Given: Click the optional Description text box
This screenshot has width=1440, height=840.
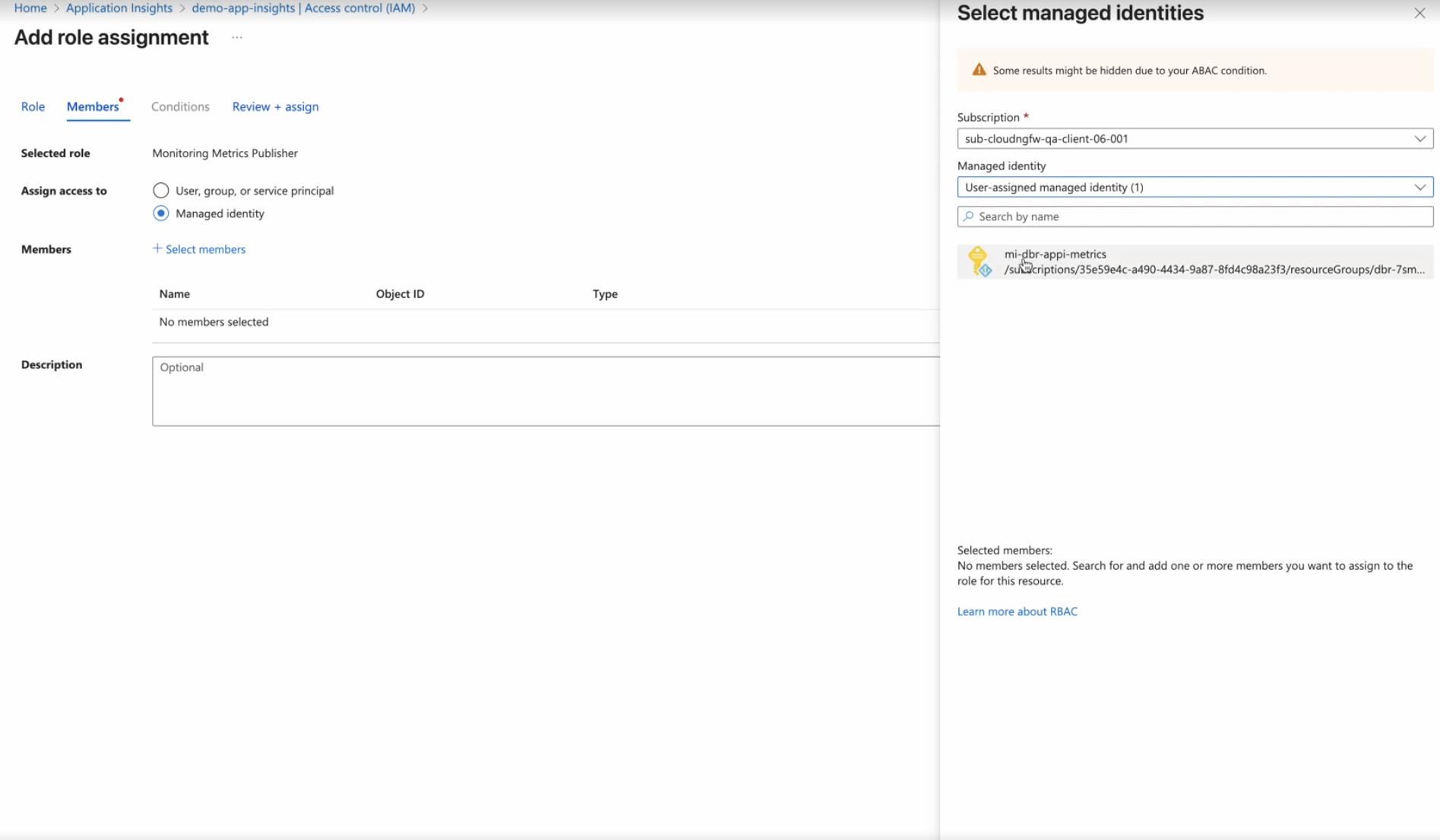Looking at the screenshot, I should (546, 391).
